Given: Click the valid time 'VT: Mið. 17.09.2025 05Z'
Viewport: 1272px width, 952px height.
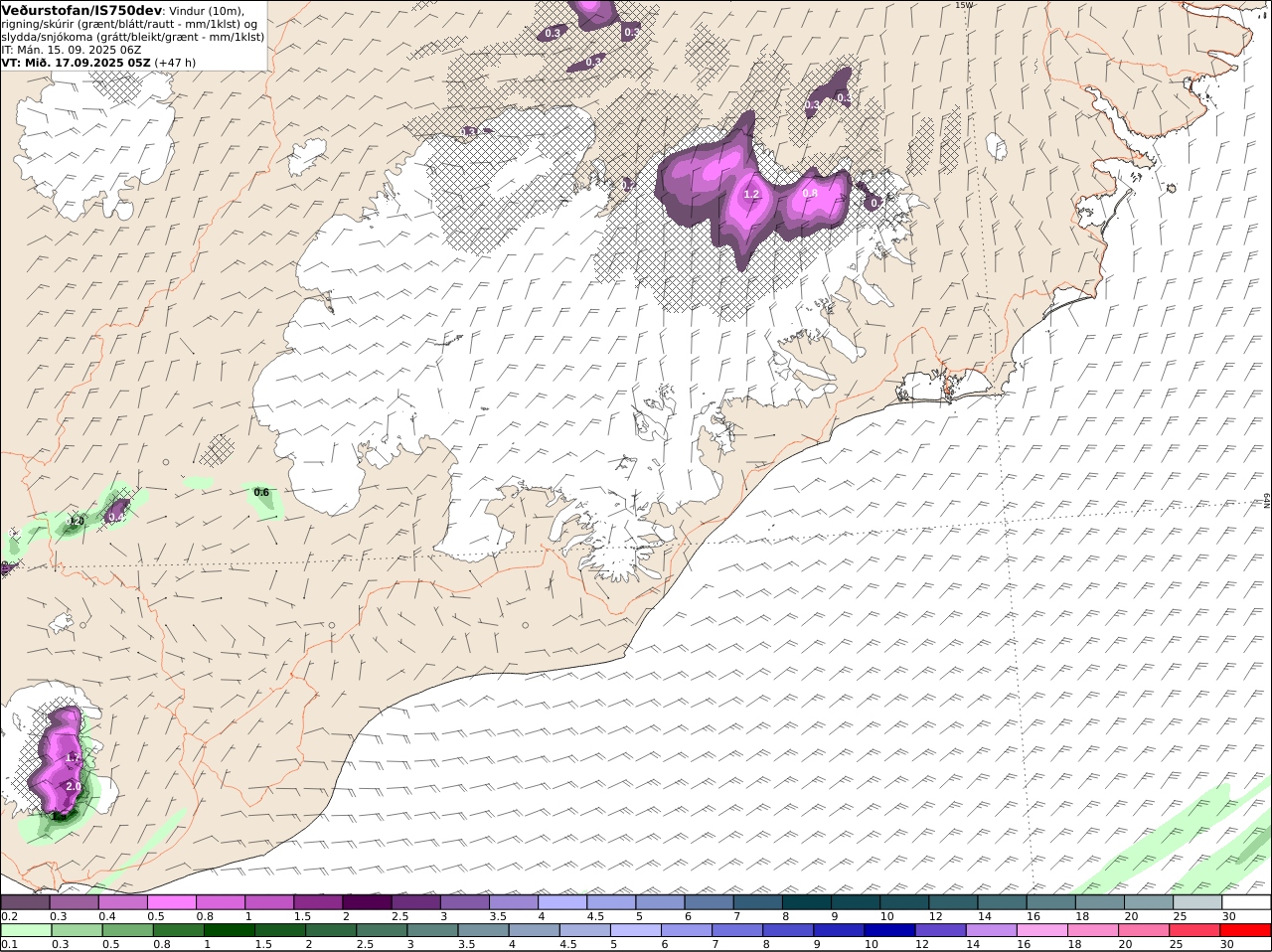Looking at the screenshot, I should (76, 62).
